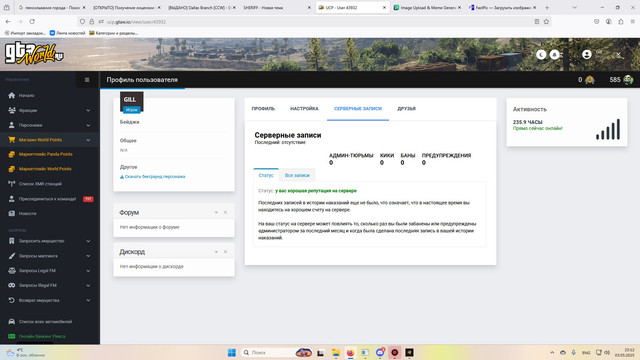640x360 pixels.
Task: Reload the page
Action: coord(32,22)
